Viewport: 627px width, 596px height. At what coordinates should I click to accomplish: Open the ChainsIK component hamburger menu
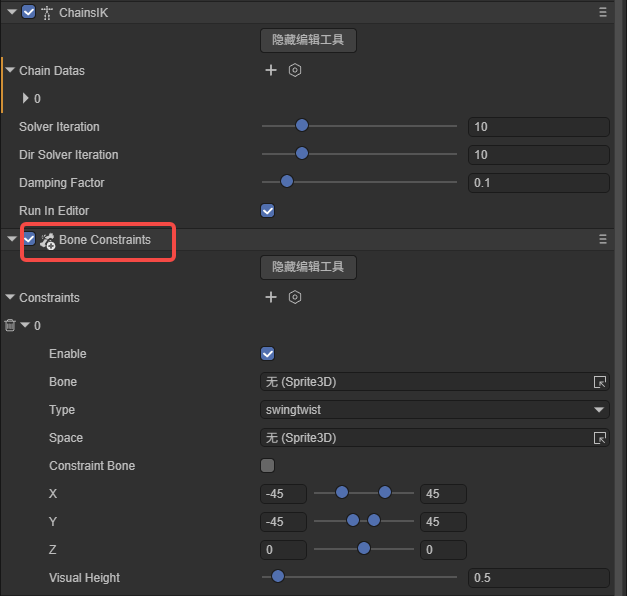[x=602, y=12]
